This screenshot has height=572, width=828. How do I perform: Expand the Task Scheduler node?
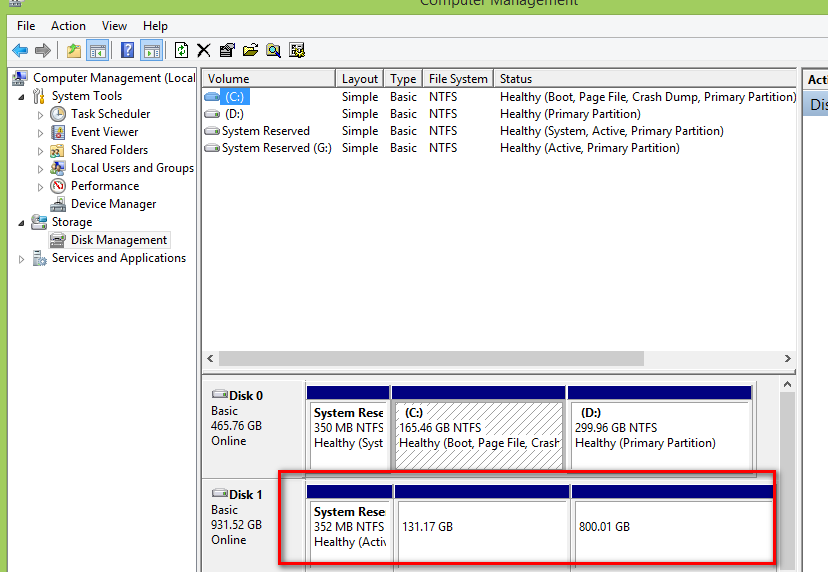tap(40, 115)
